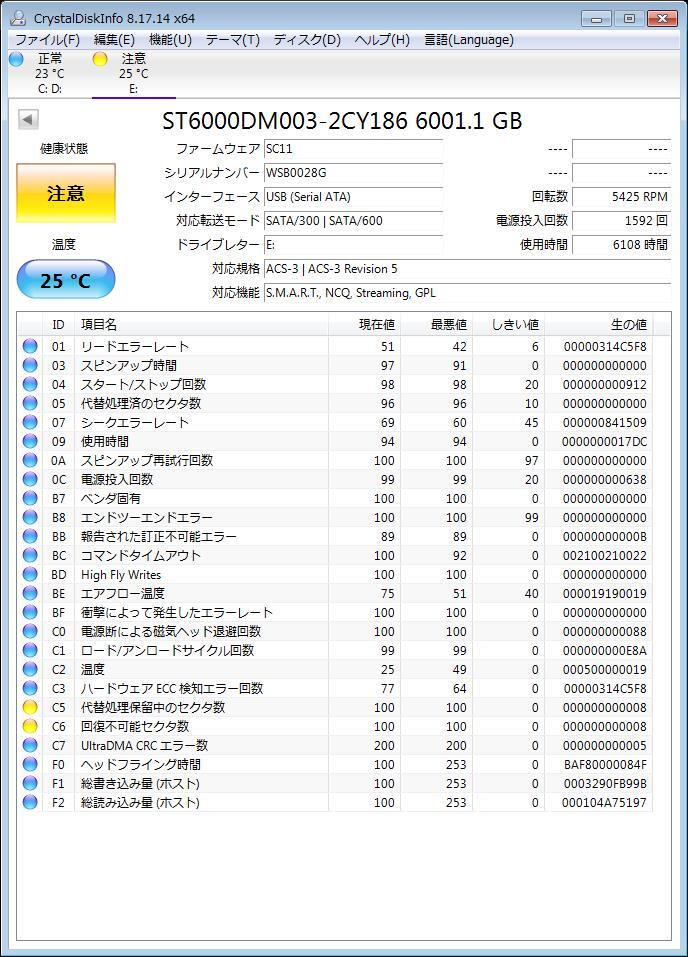Click the ファームウェア field showing SC11

pyautogui.click(x=353, y=148)
